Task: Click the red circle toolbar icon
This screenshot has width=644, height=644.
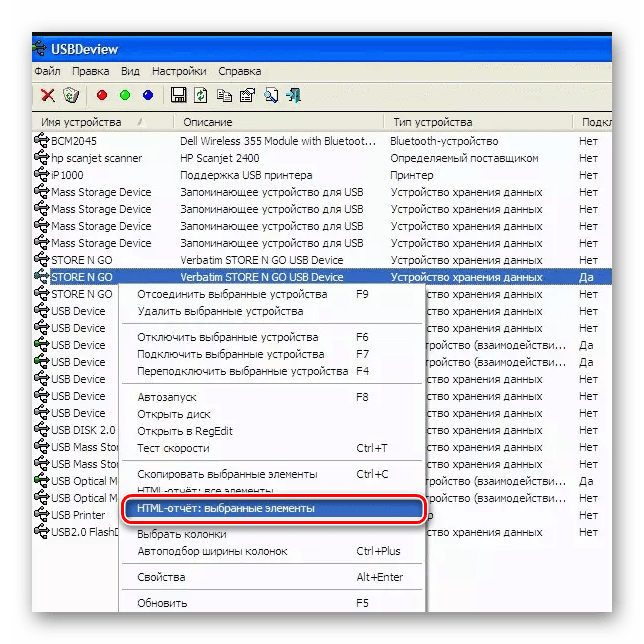Action: (x=101, y=96)
